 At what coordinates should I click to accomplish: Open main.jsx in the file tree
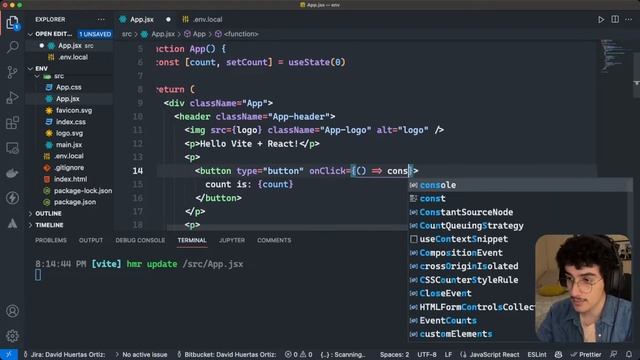(x=69, y=145)
